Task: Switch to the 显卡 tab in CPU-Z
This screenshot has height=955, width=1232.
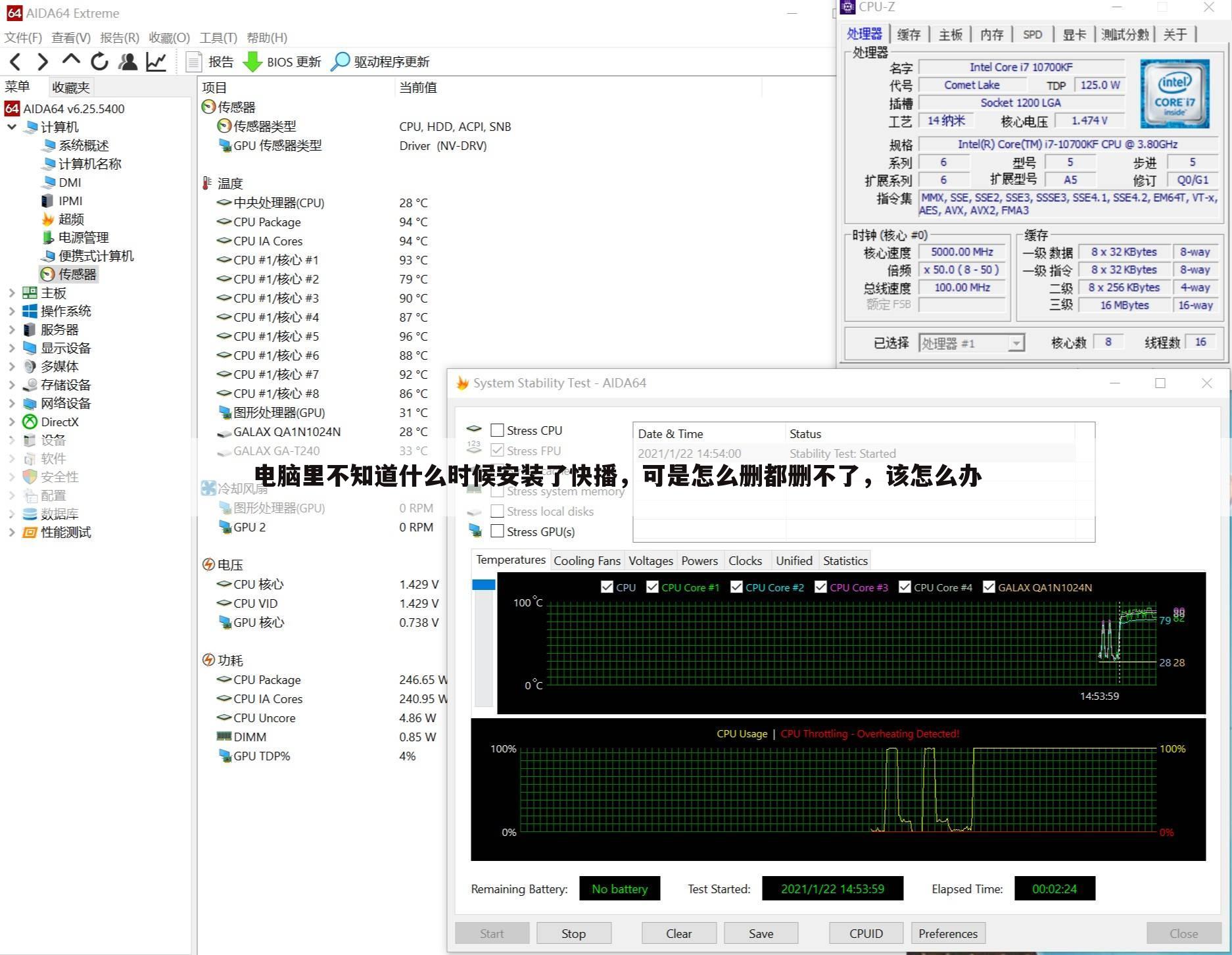Action: [1074, 34]
